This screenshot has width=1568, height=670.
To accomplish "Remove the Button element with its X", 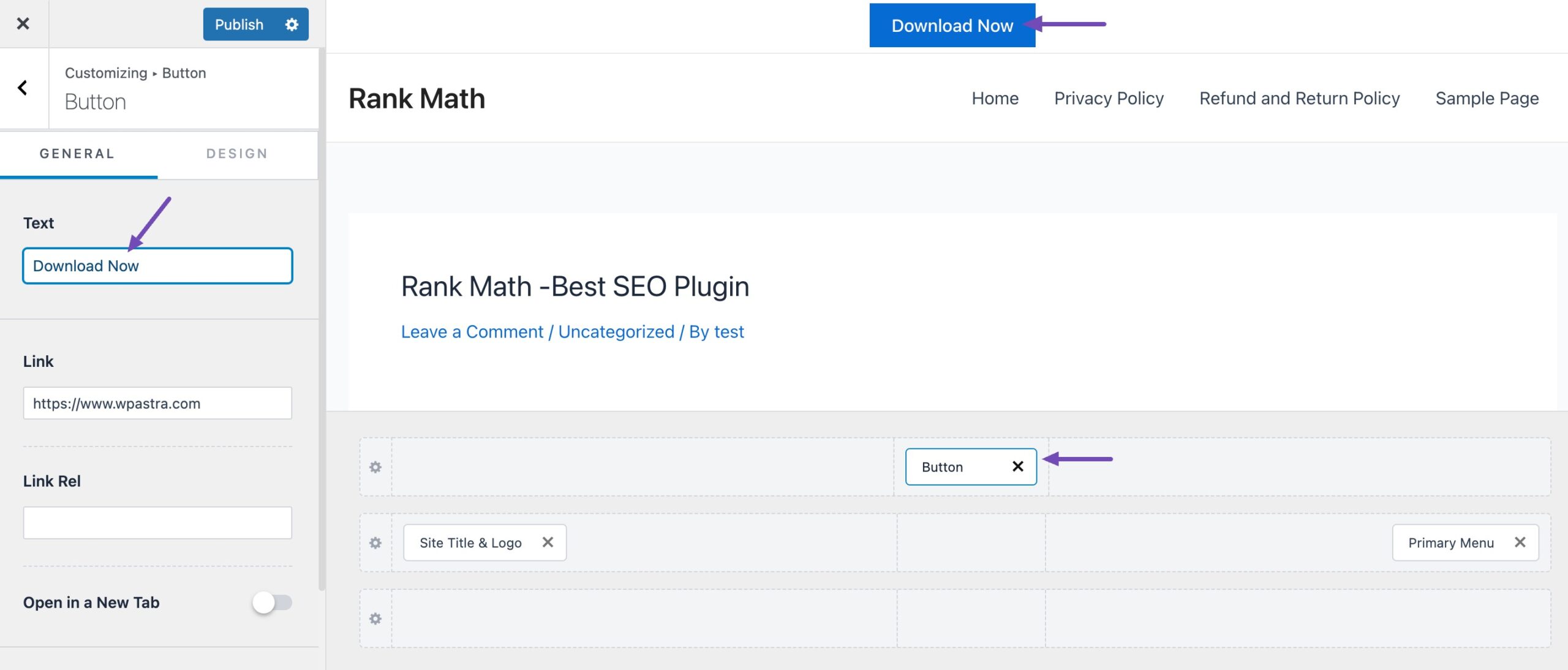I will (1018, 467).
